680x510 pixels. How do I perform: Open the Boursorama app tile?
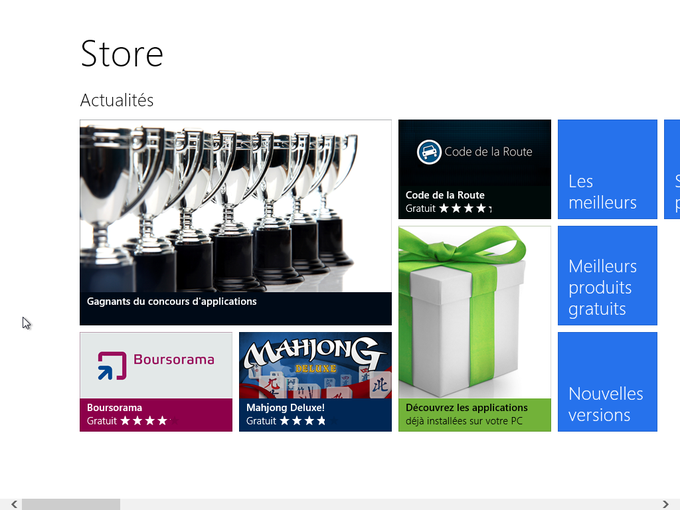point(156,382)
